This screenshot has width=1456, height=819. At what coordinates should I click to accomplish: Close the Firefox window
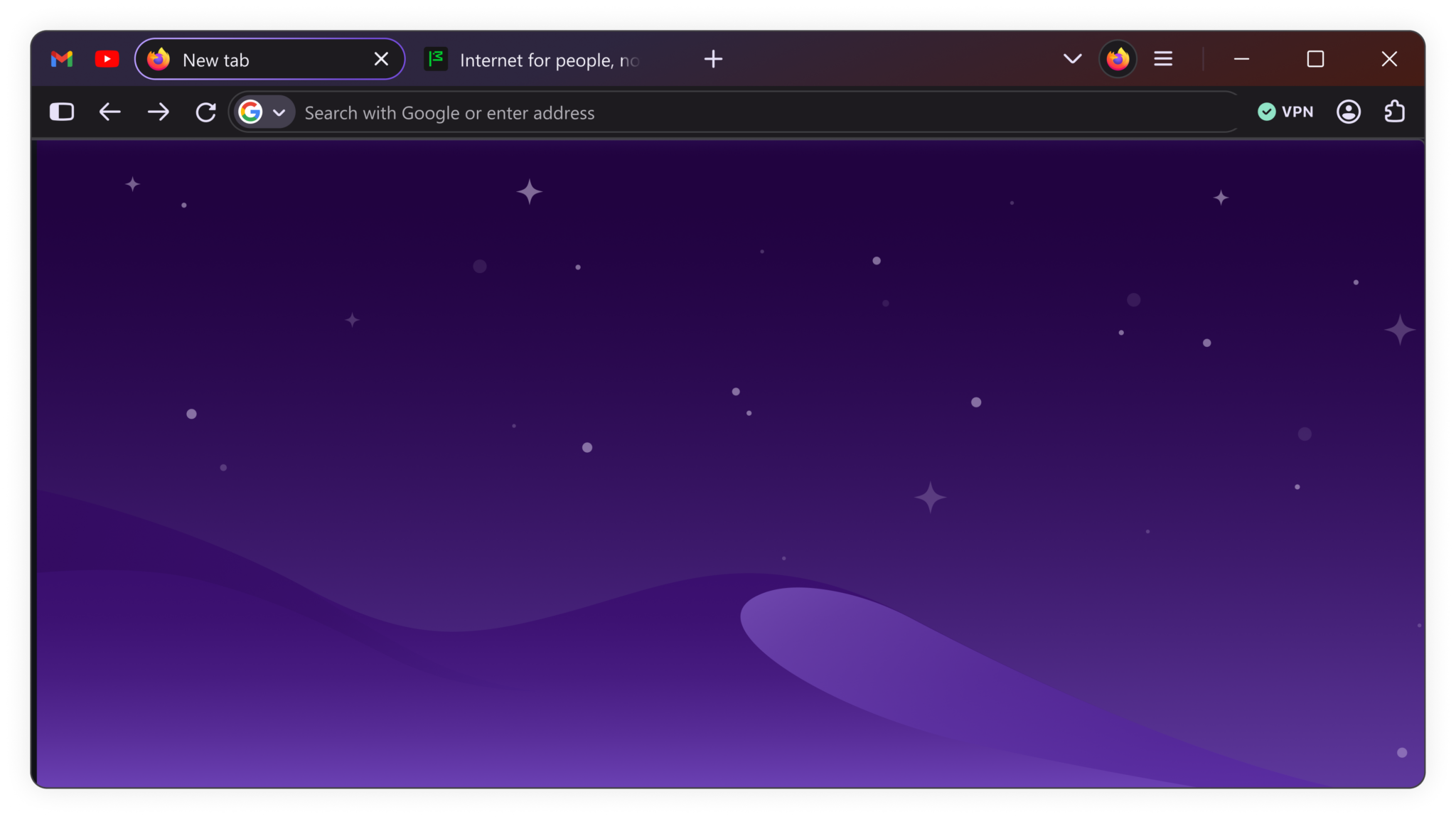[x=1389, y=59]
